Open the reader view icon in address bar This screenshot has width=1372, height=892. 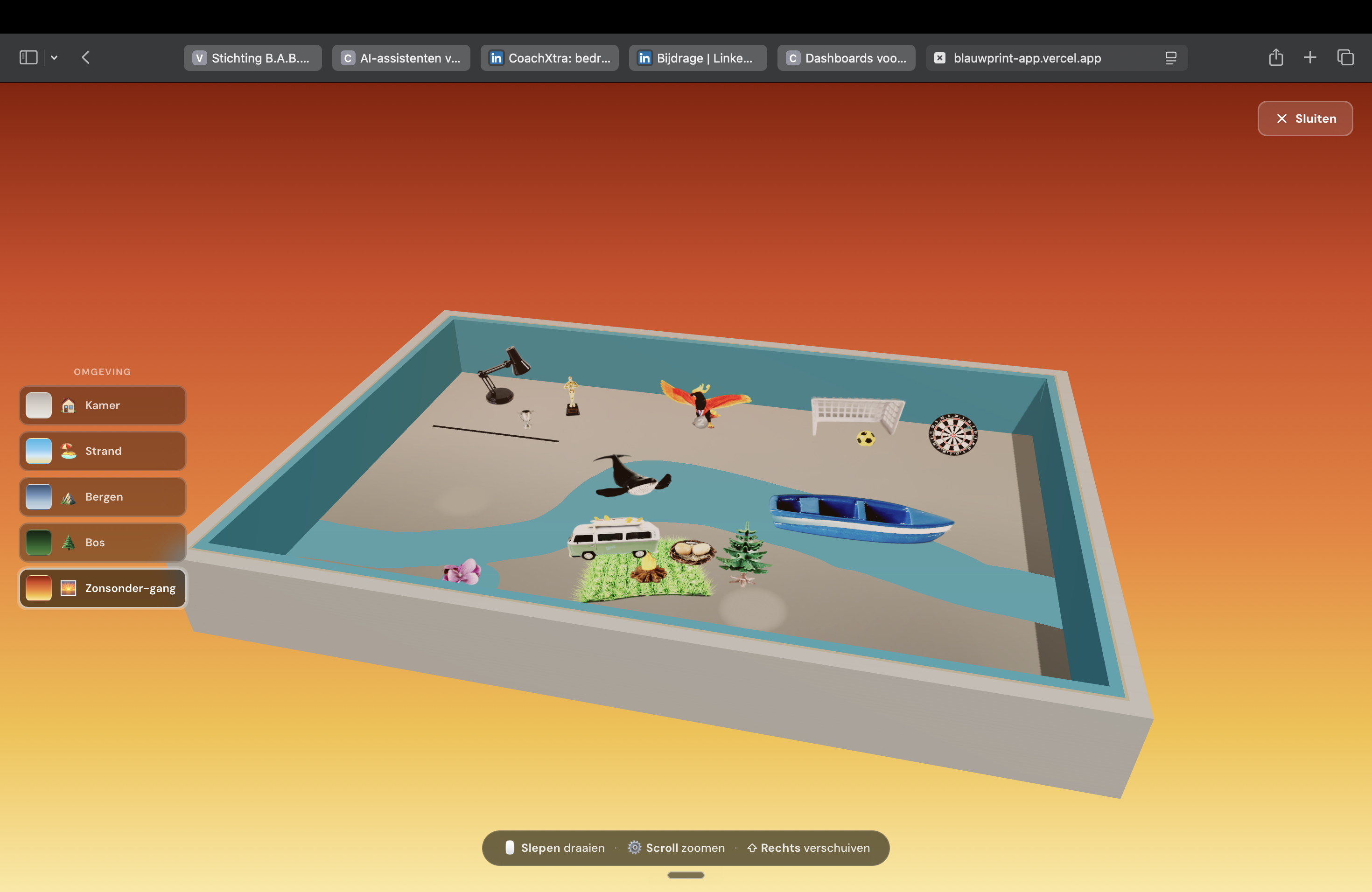click(x=1171, y=58)
